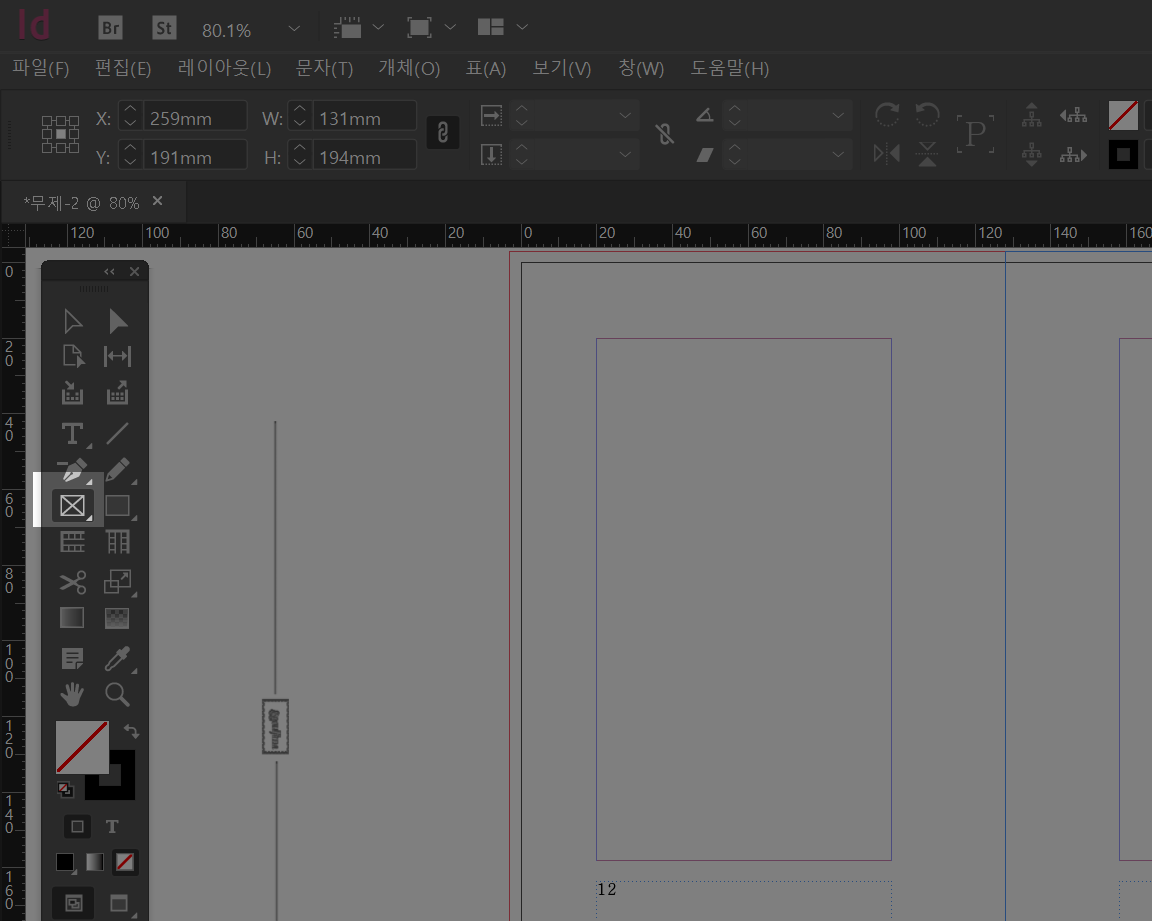Image resolution: width=1152 pixels, height=921 pixels.
Task: Select the Gap tool
Action: click(118, 356)
